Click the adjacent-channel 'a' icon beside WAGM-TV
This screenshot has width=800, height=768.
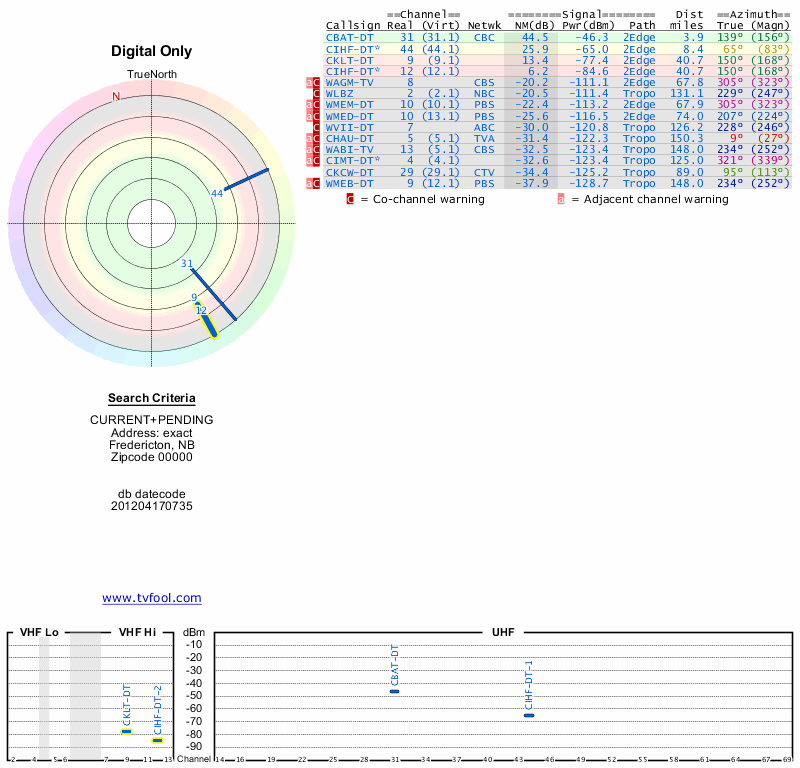coord(309,84)
